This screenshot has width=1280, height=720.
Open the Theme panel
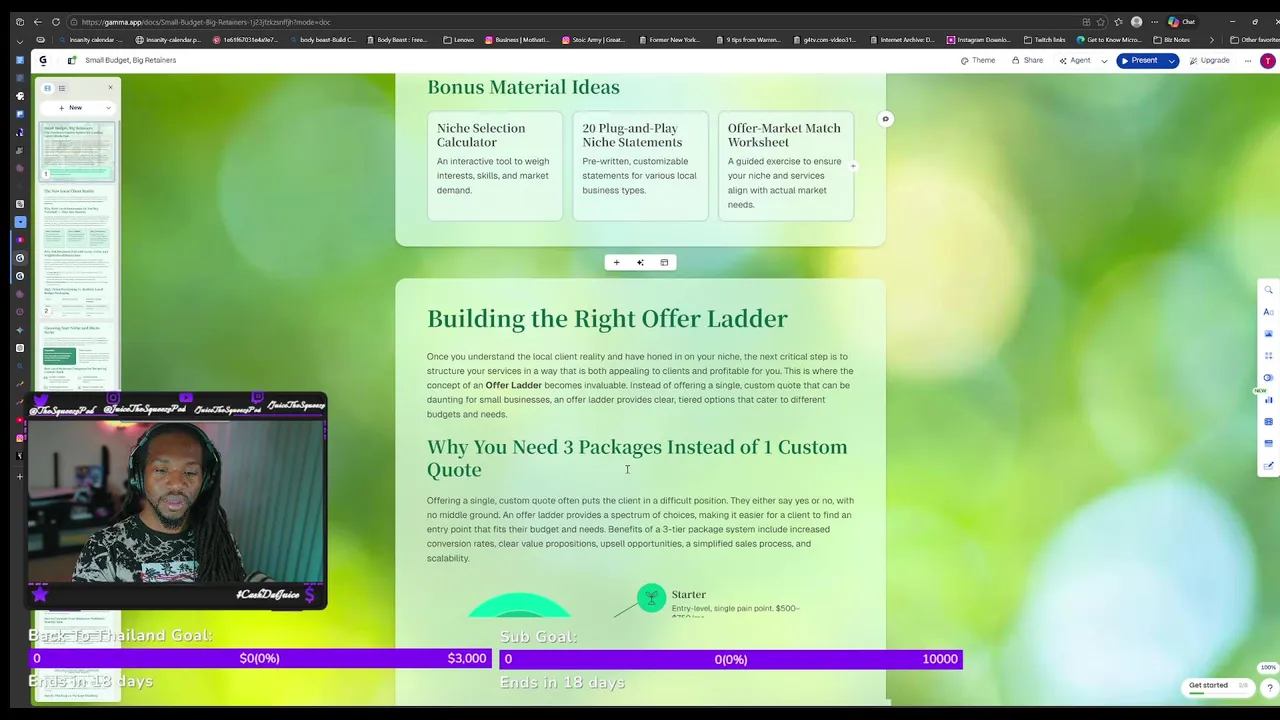coord(978,60)
